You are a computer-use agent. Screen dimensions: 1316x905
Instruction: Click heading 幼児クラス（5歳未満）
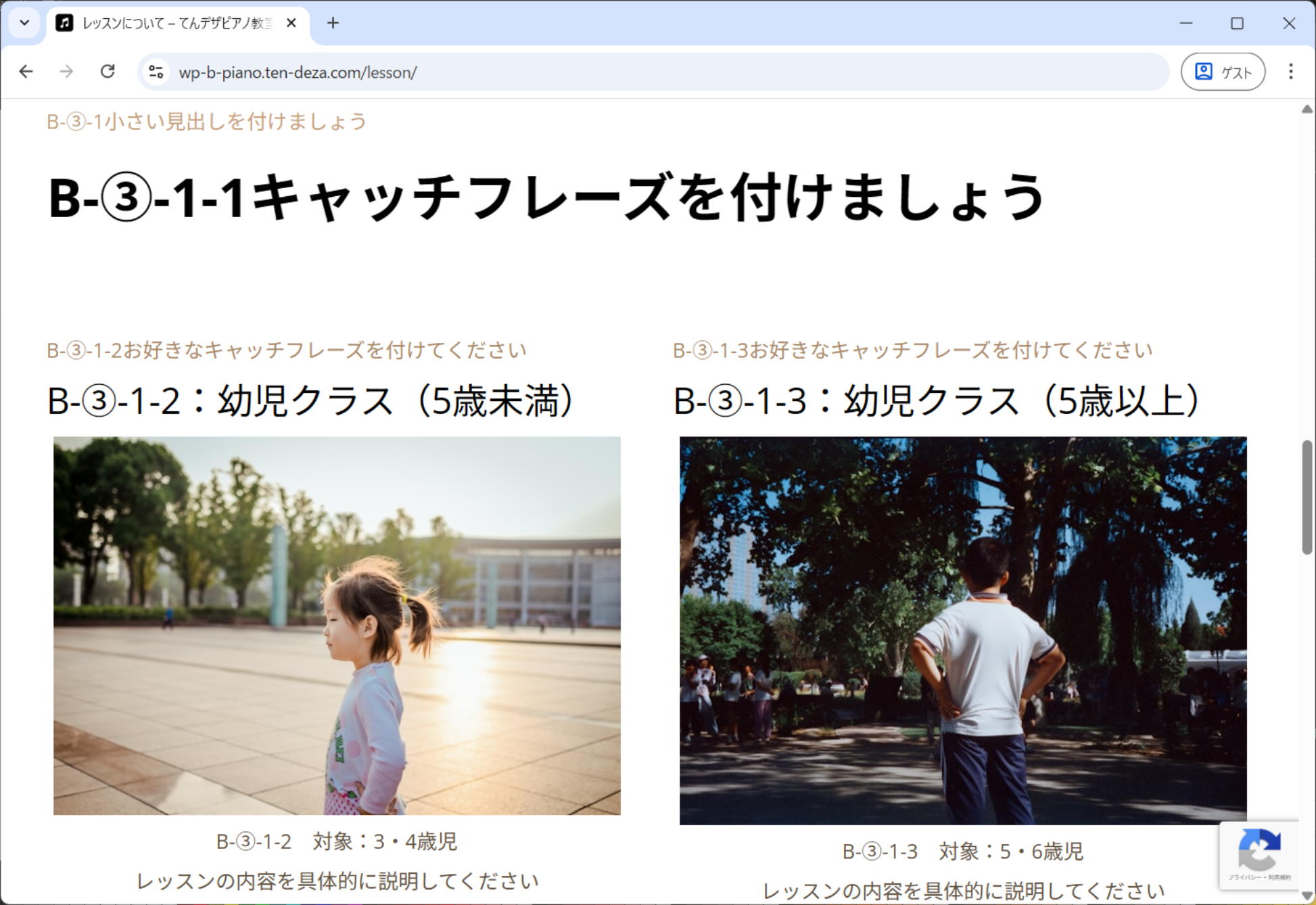coord(312,400)
